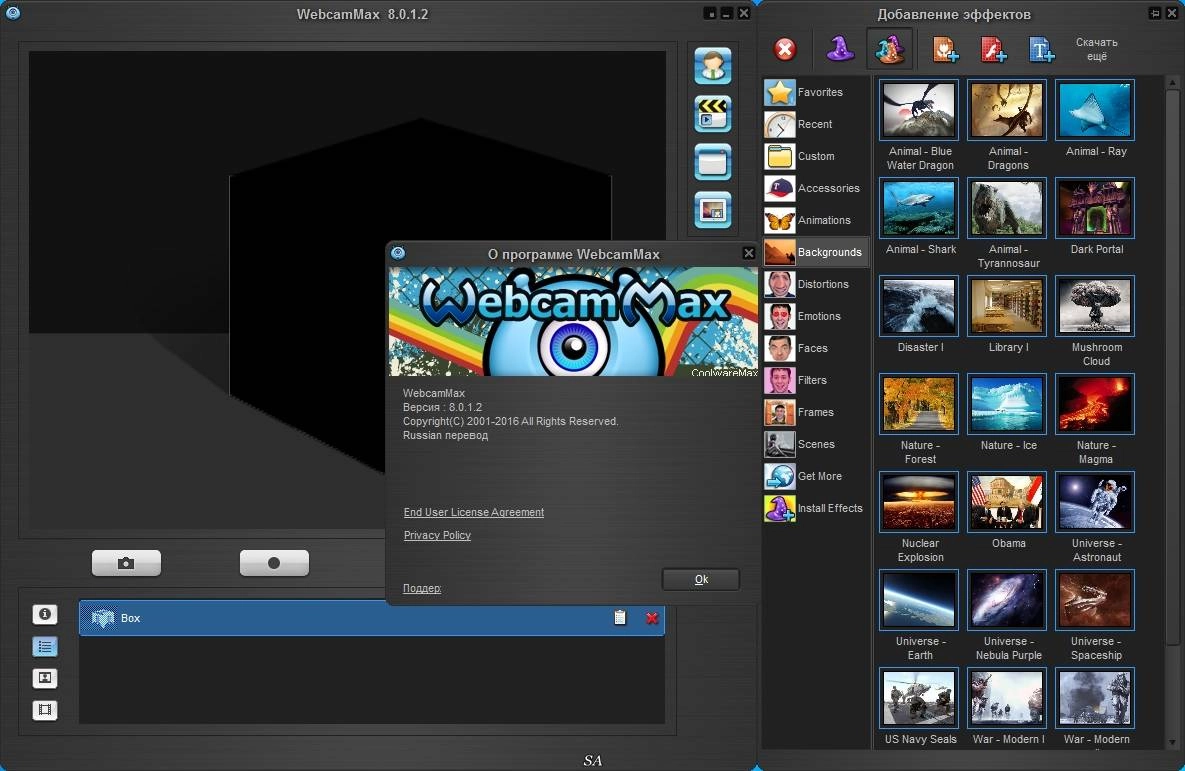Select Universe - Astronaut background thumbnail
Screen dimensions: 1185x771
(1095, 502)
